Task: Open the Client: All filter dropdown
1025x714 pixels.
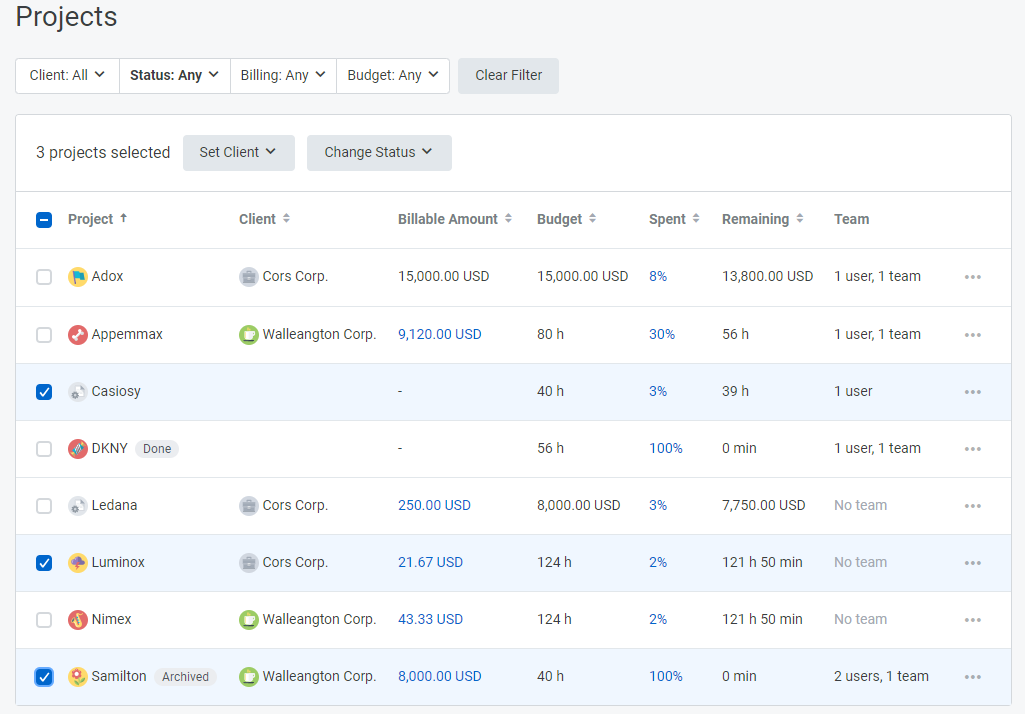Action: [x=67, y=76]
